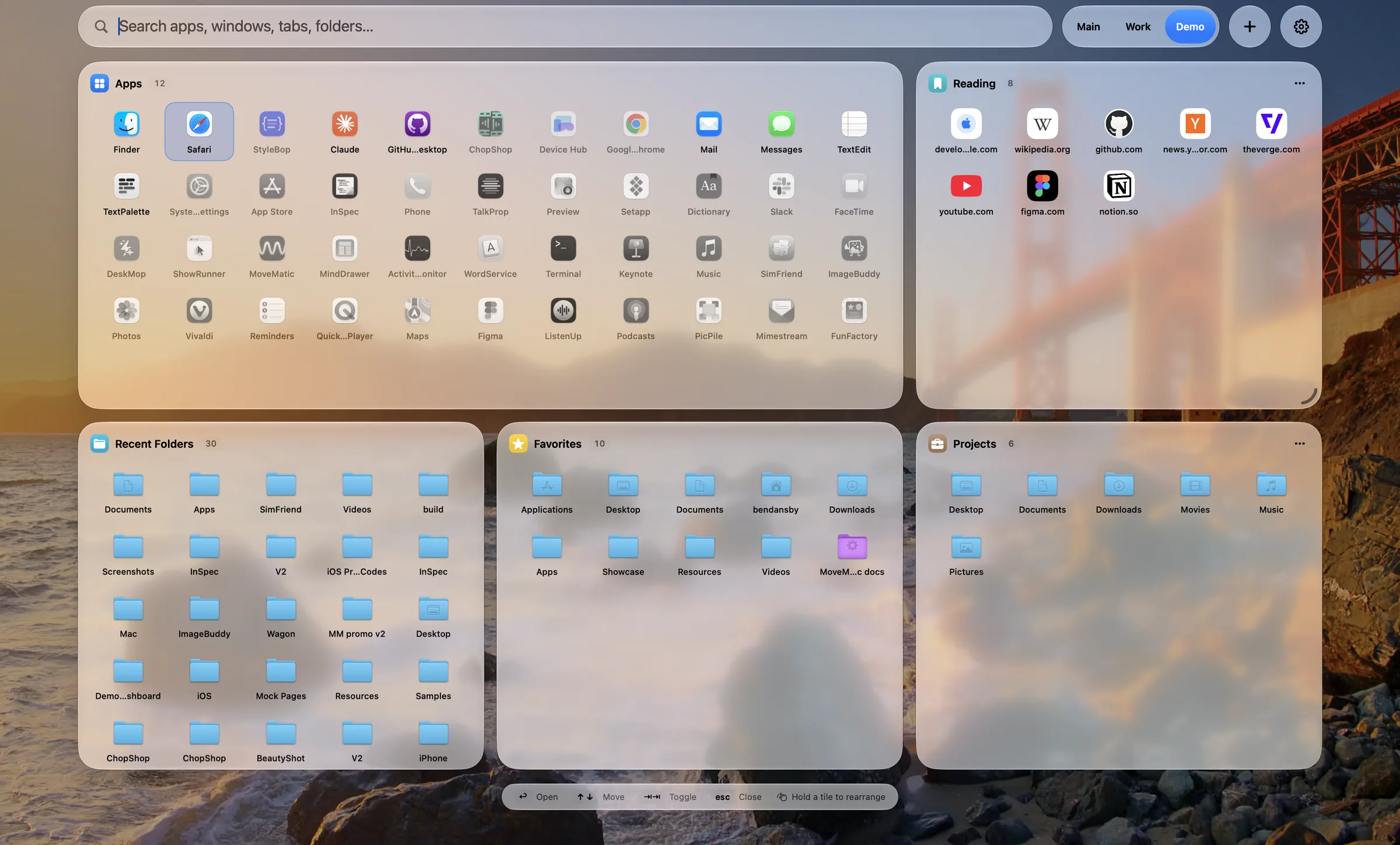Open the Messages app tile
1400x845 pixels.
(x=782, y=132)
